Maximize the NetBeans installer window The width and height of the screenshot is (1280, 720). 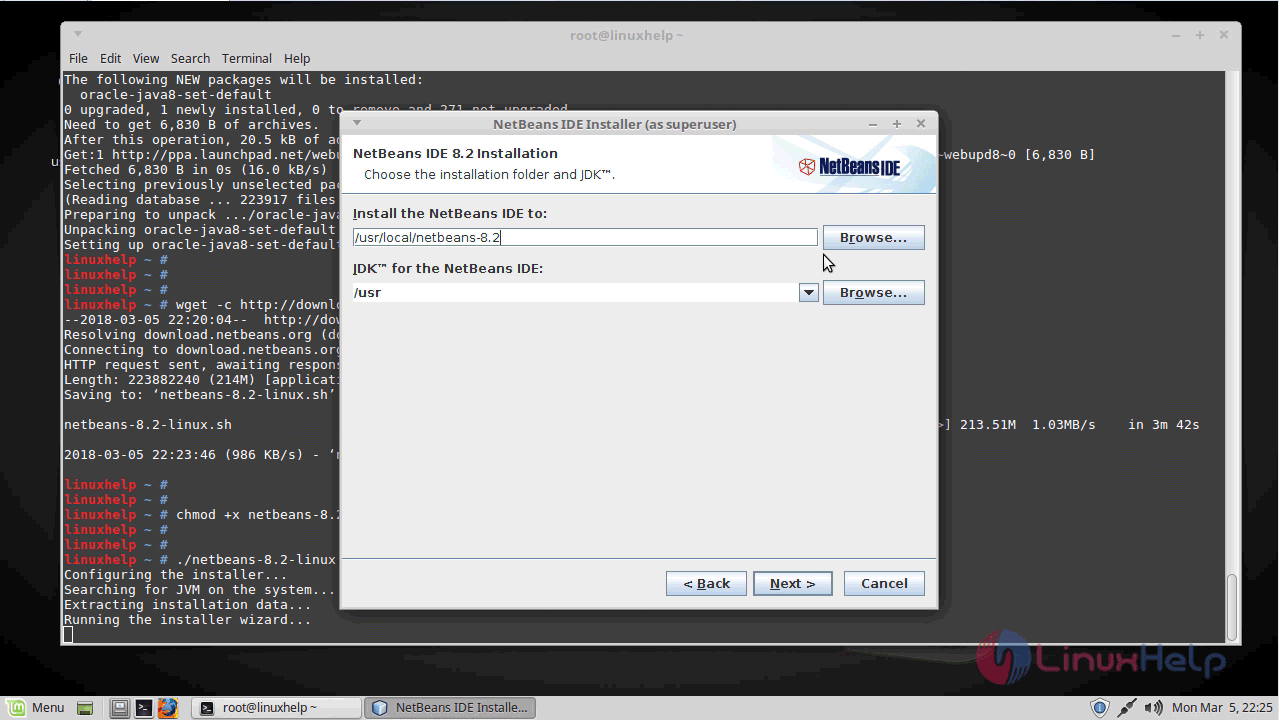click(x=897, y=124)
